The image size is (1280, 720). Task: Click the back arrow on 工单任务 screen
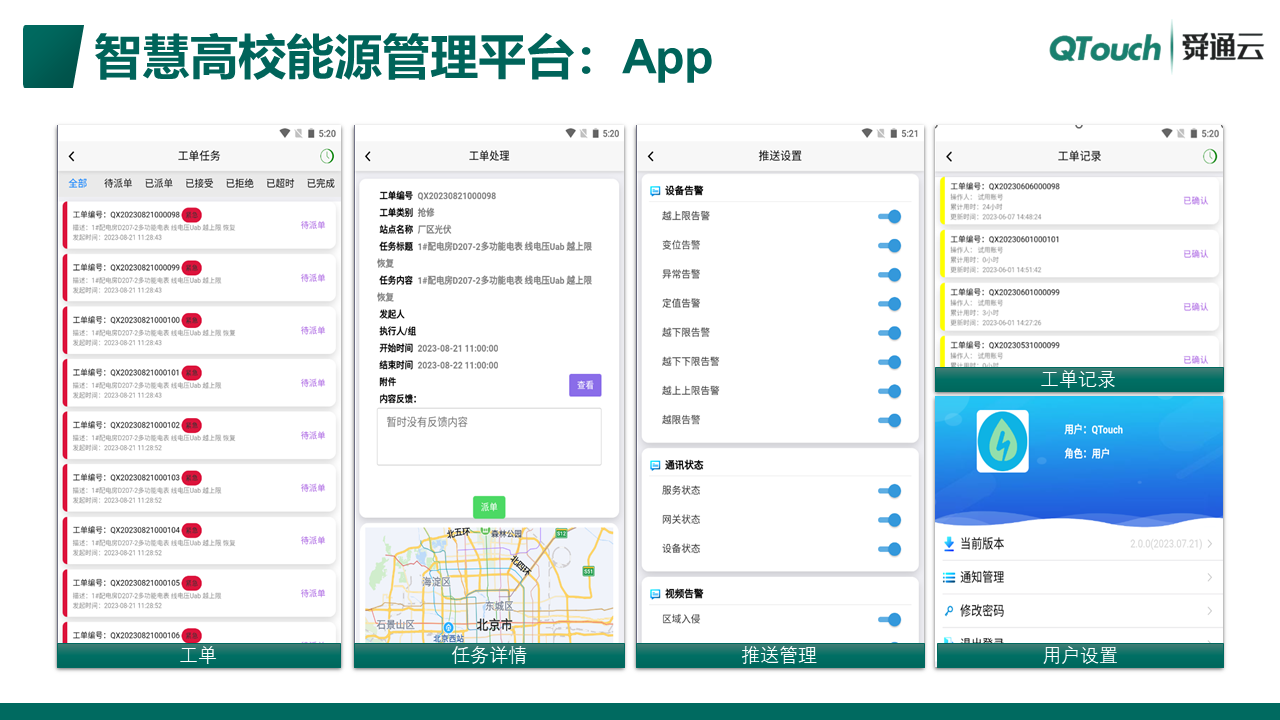pos(70,157)
